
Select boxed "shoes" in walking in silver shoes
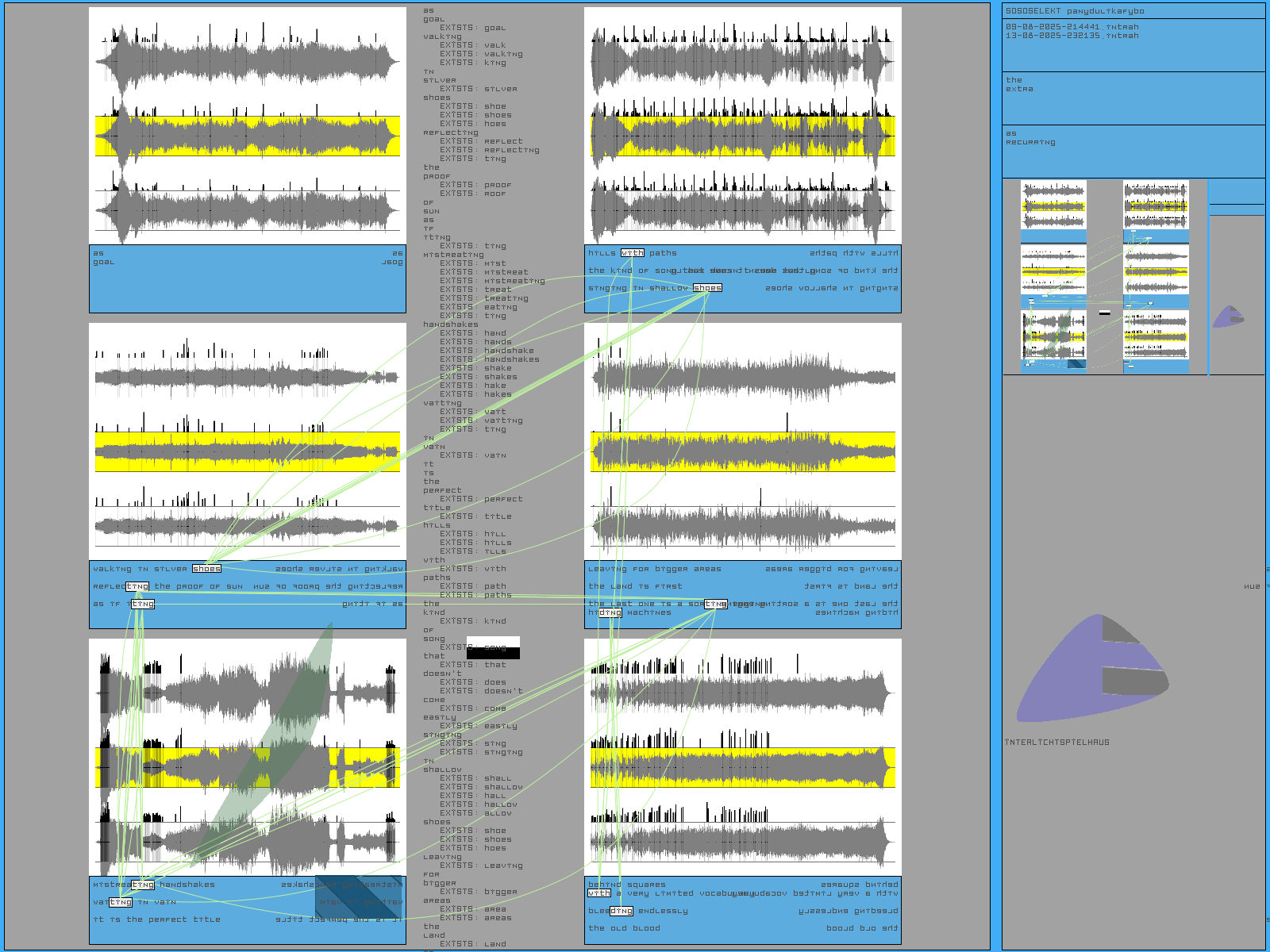[x=206, y=569]
